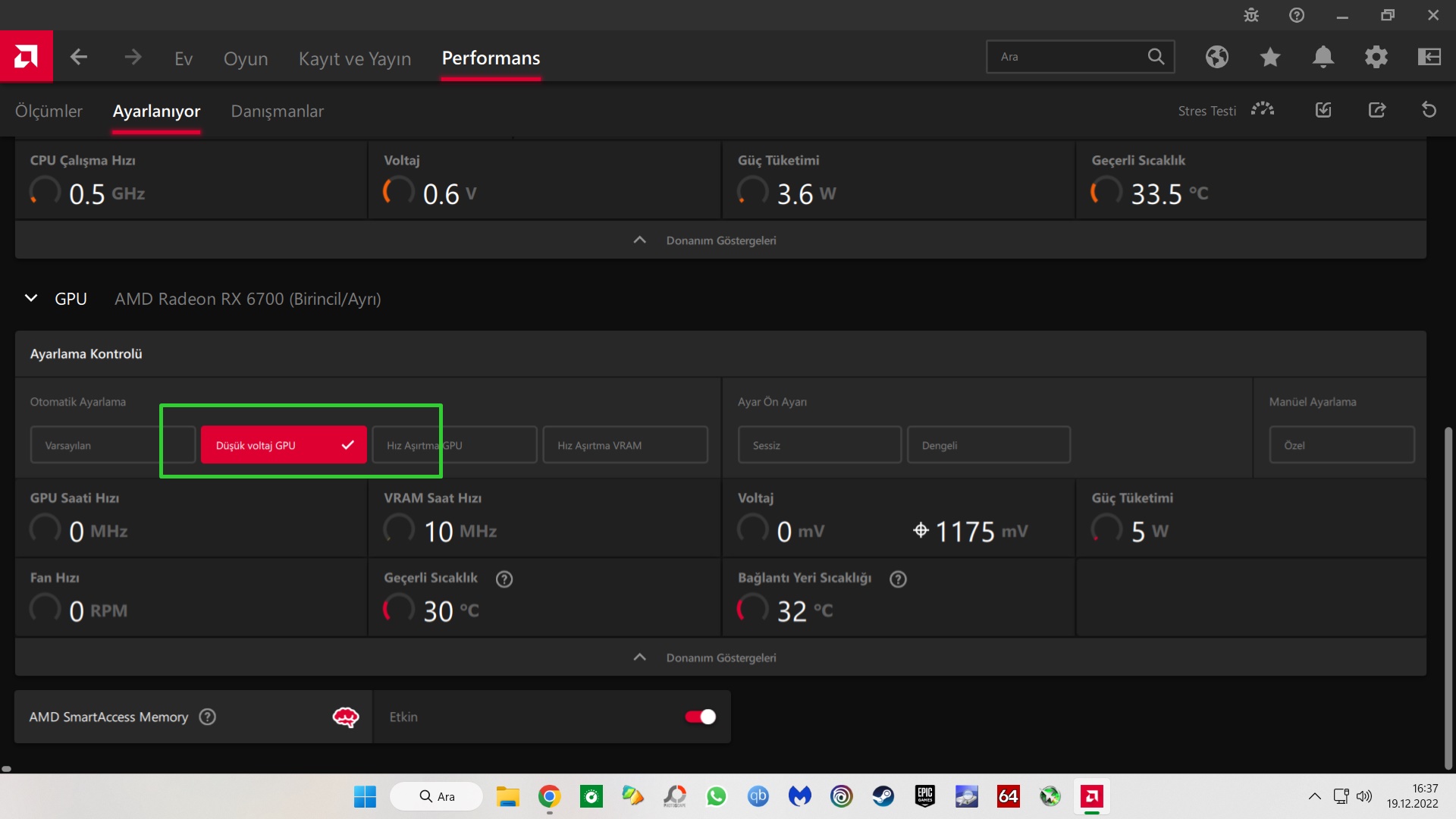This screenshot has width=1456, height=819.
Task: Switch to the Oyun tab
Action: (x=246, y=58)
